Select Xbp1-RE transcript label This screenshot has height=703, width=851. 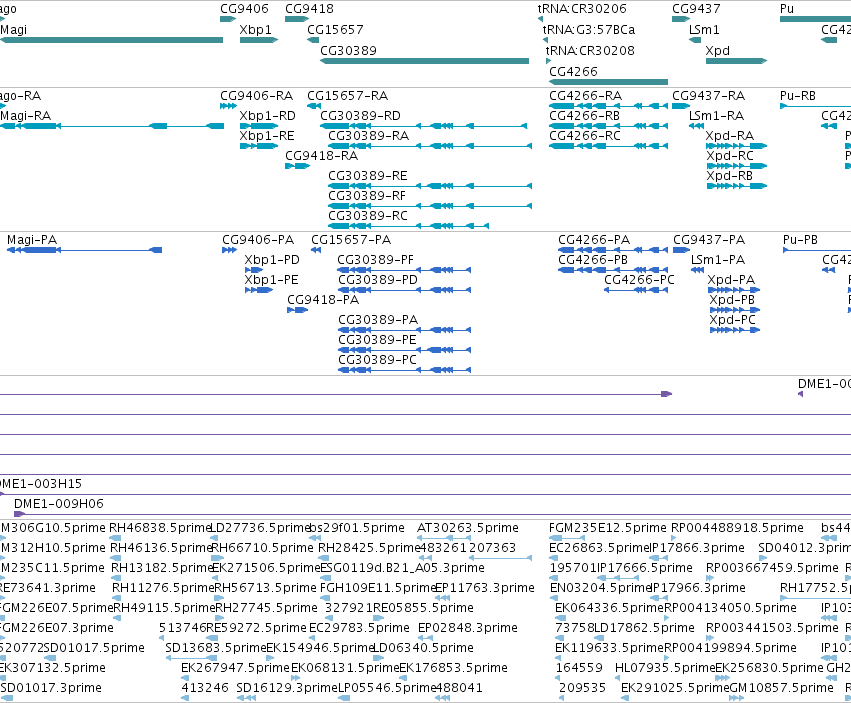coord(267,136)
